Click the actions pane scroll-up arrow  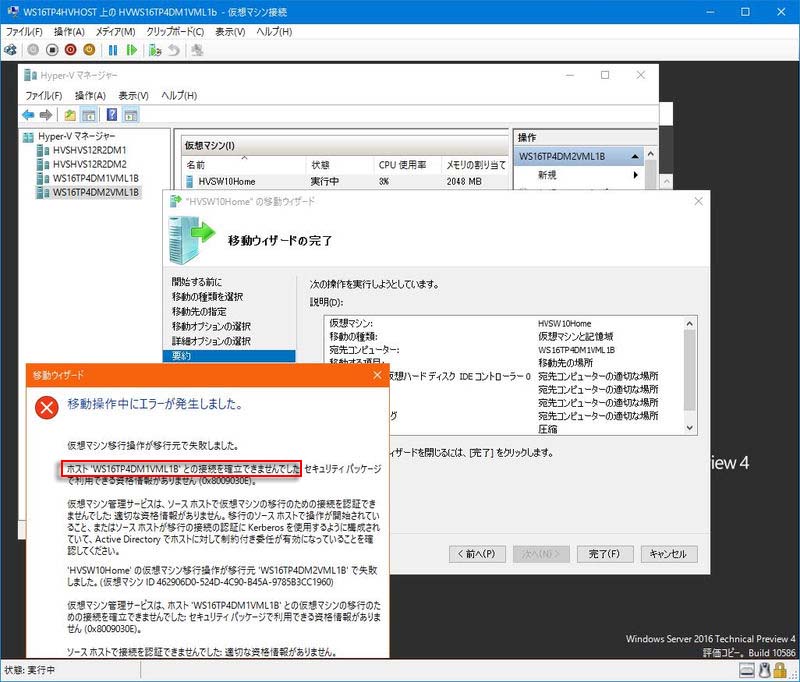[651, 154]
